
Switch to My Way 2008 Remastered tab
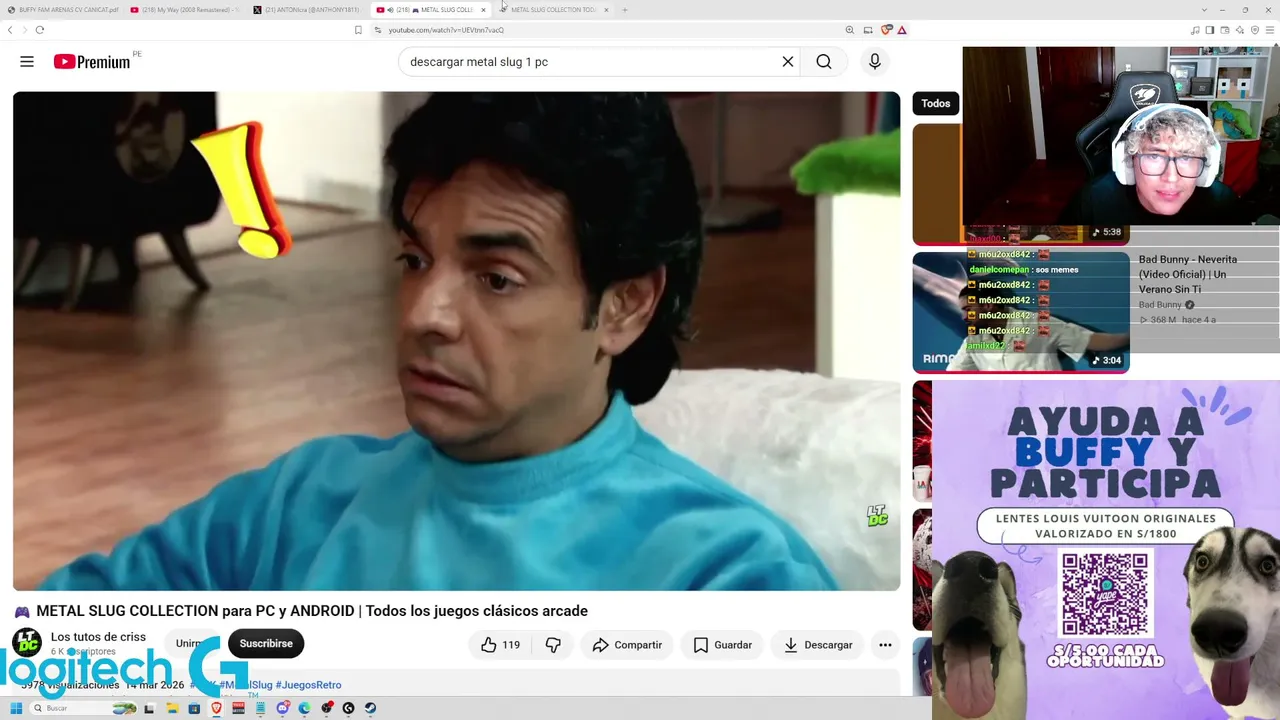(185, 10)
